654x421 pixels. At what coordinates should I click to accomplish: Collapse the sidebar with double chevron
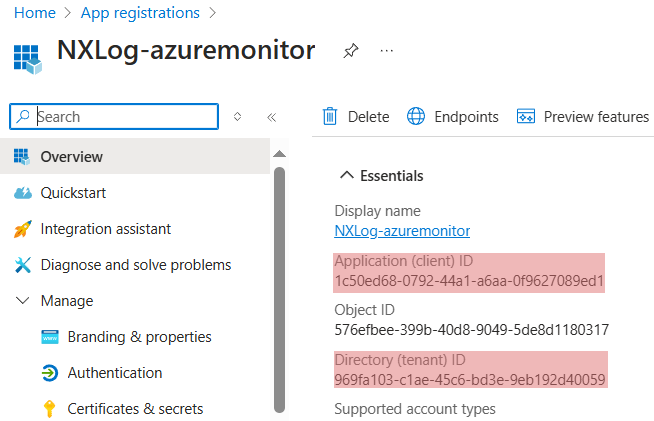click(x=271, y=117)
